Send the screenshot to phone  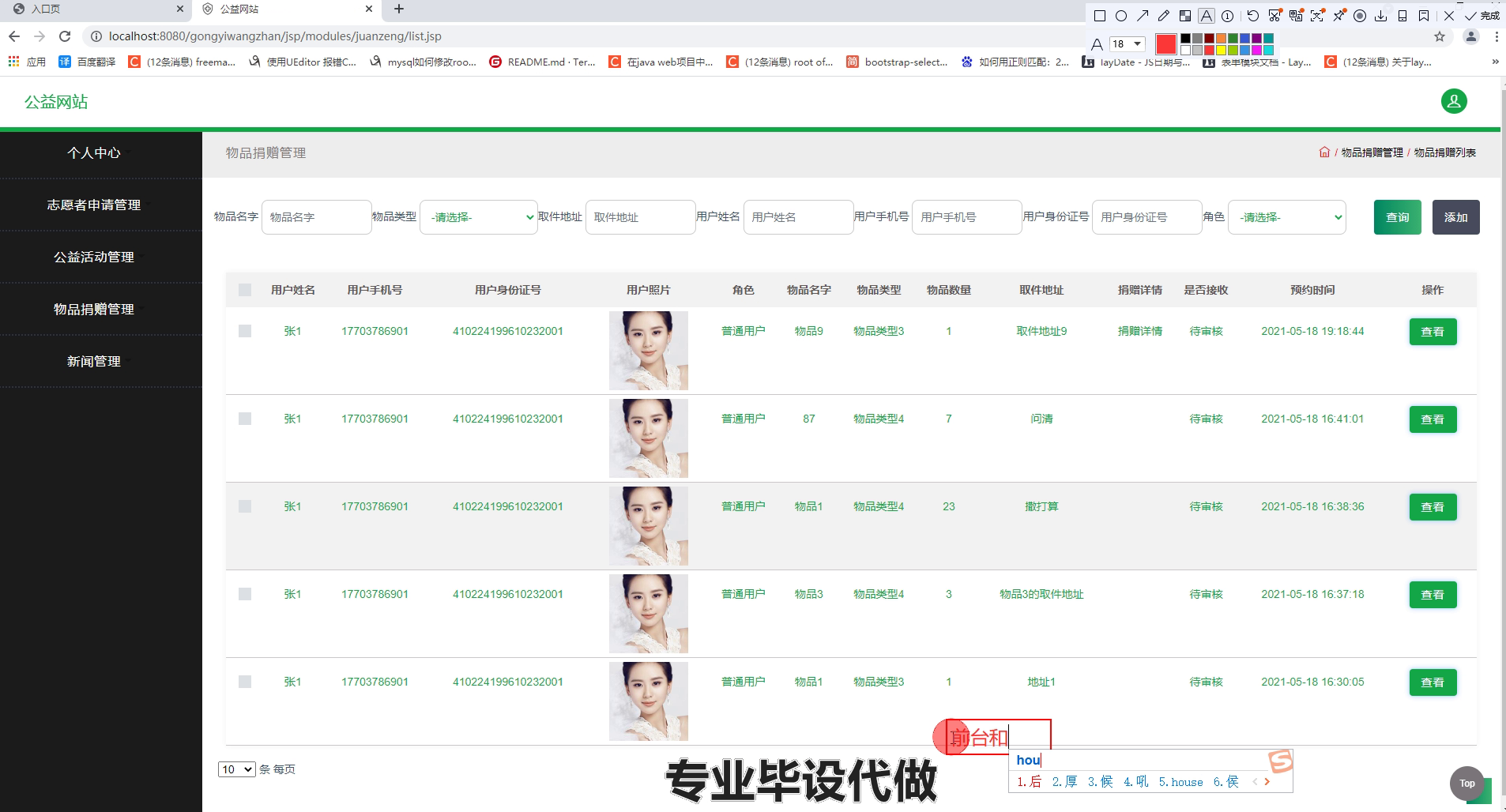[1402, 16]
